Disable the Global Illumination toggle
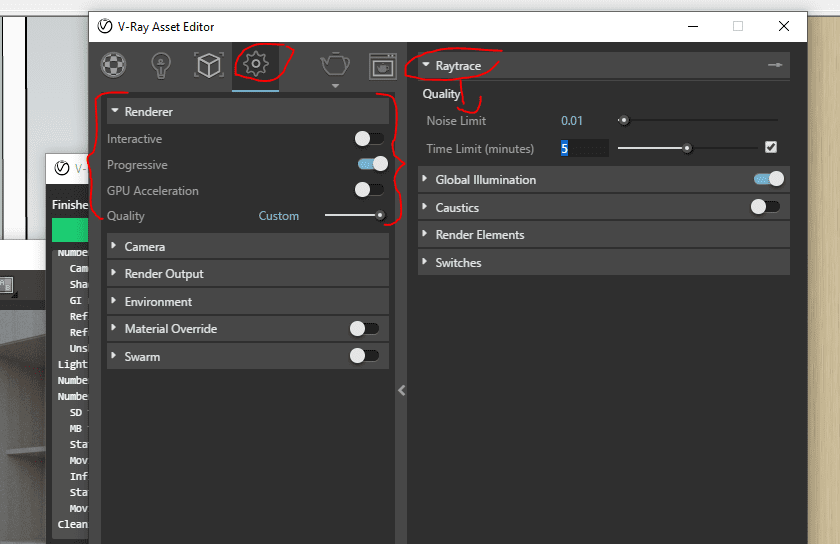The width and height of the screenshot is (840, 544). click(769, 179)
